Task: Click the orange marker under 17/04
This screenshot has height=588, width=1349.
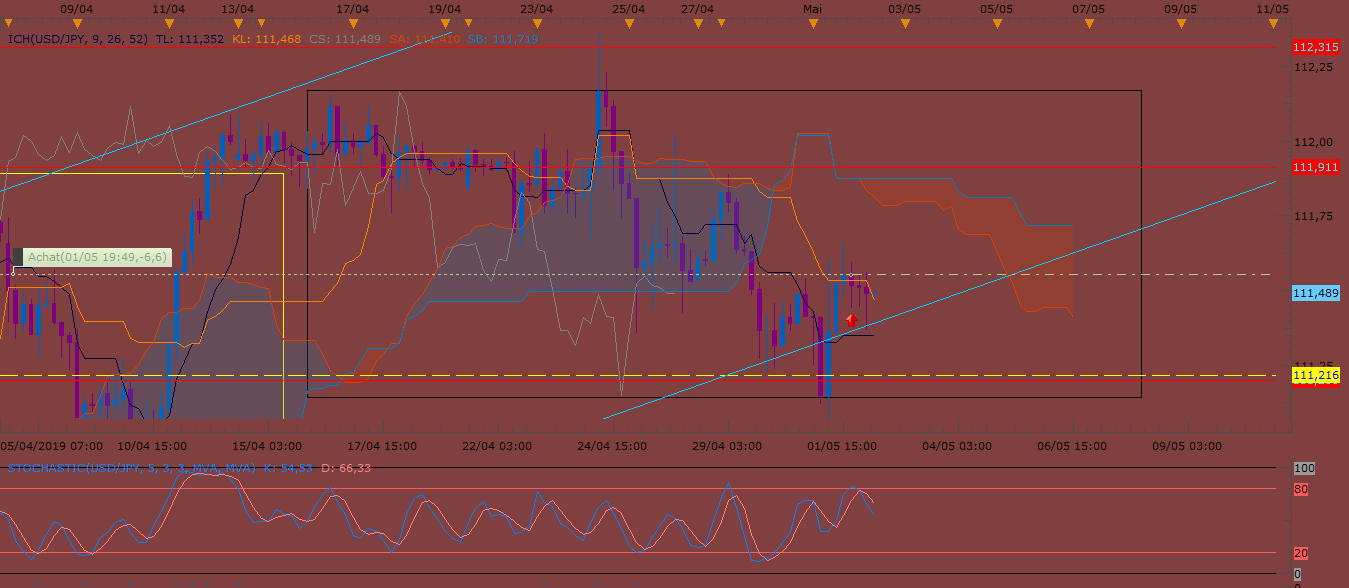Action: click(353, 22)
